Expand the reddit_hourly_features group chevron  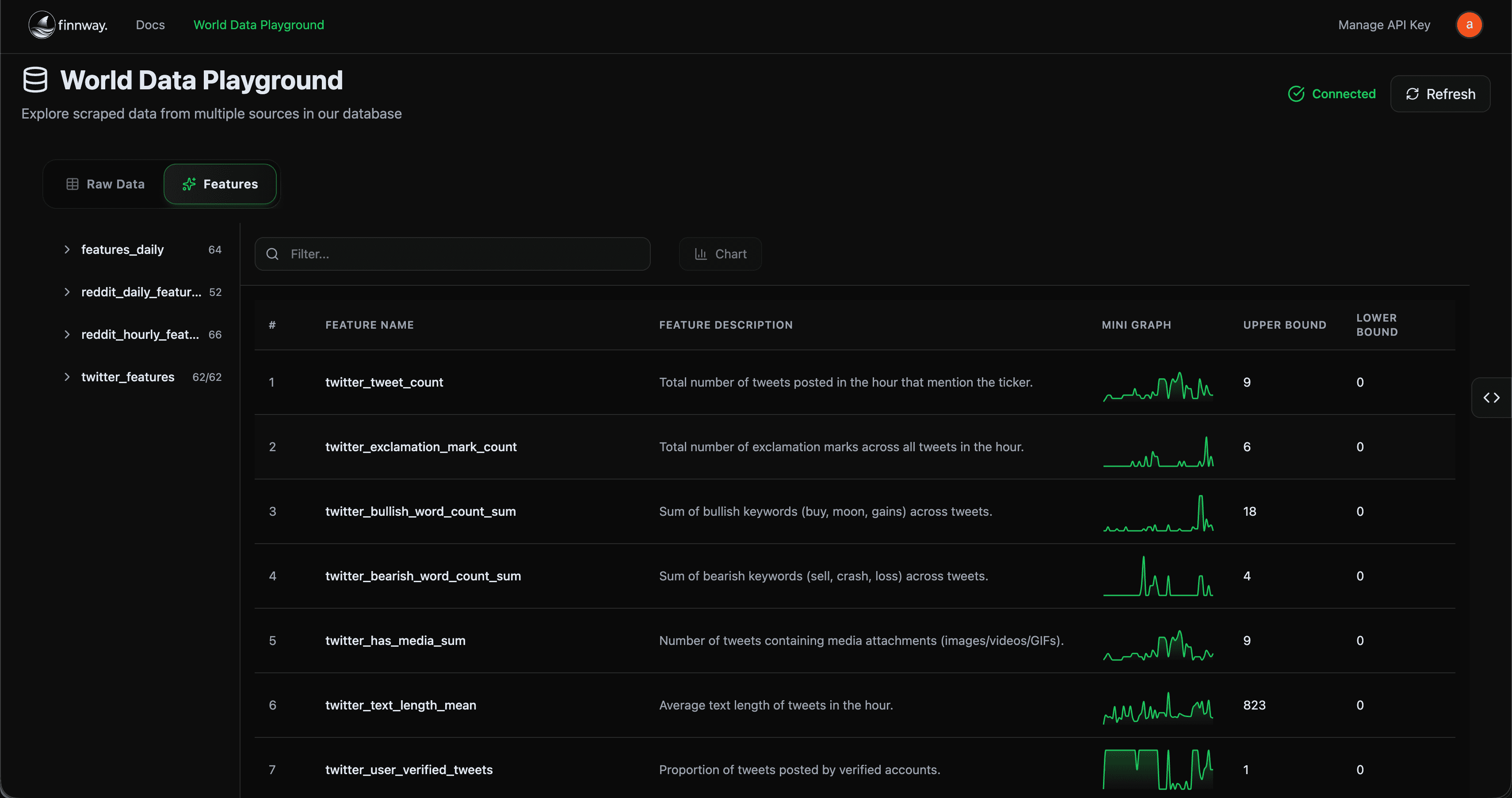click(x=67, y=334)
